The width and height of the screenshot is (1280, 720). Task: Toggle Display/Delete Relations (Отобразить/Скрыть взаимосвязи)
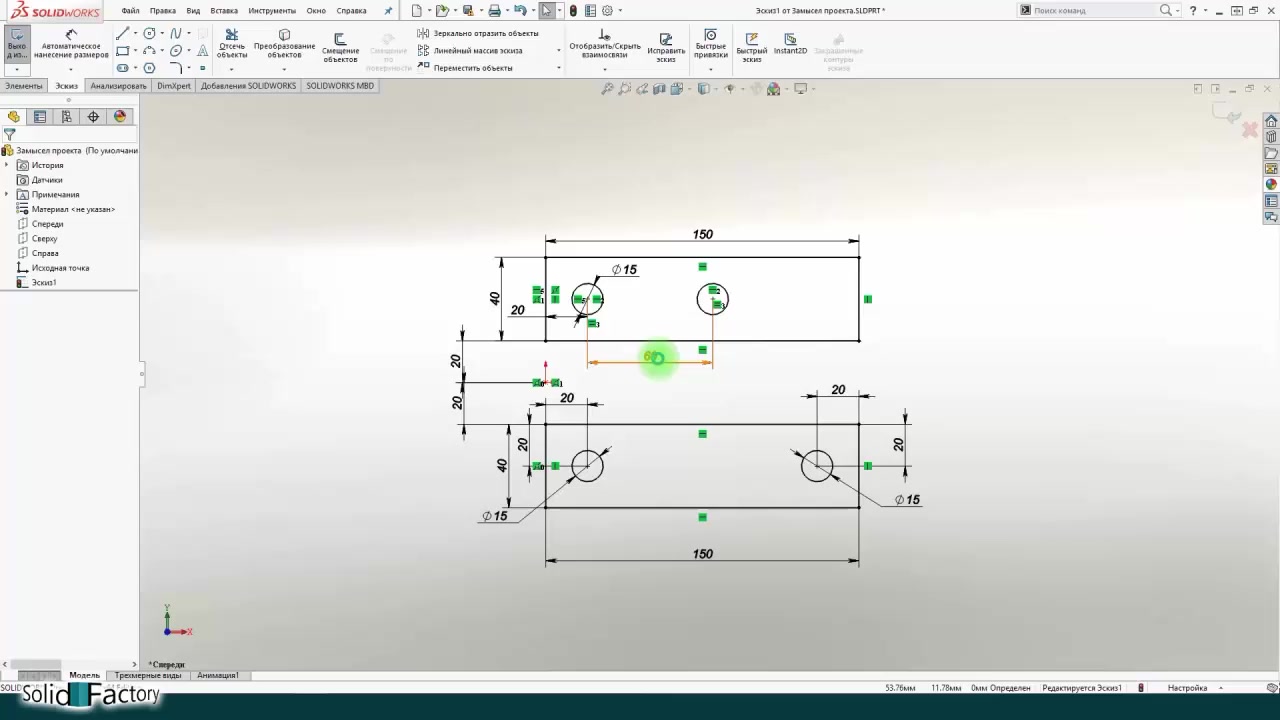[604, 46]
